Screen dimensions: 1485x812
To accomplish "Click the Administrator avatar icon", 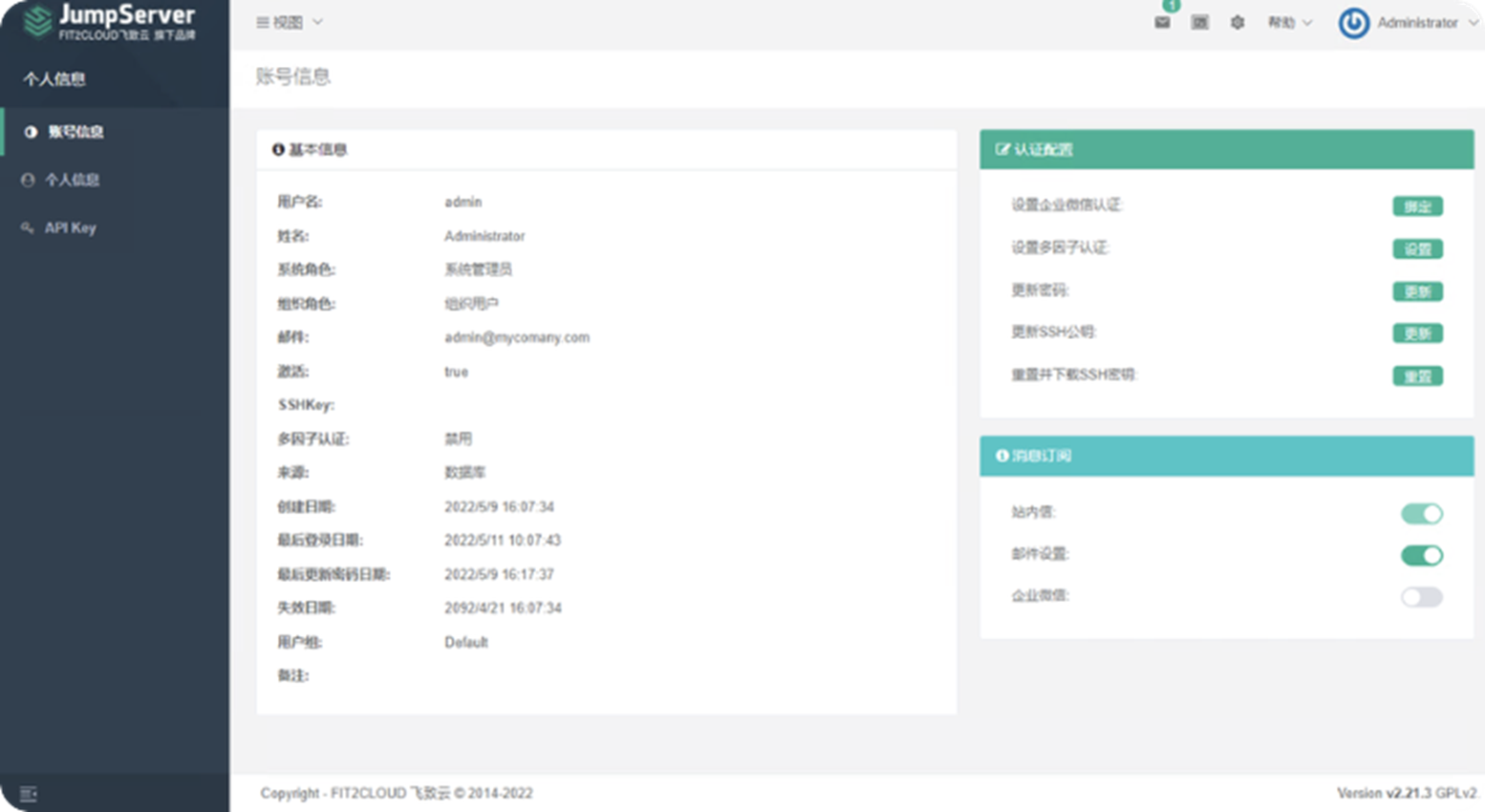I will pyautogui.click(x=1353, y=23).
